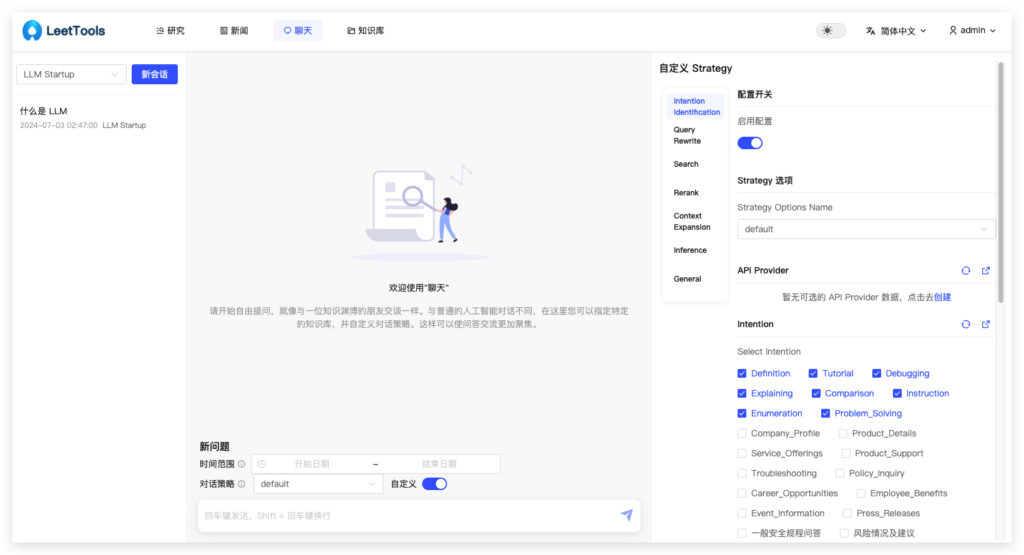Disable the 启用配置 switch
Image resolution: width=1024 pixels, height=555 pixels.
(x=750, y=143)
